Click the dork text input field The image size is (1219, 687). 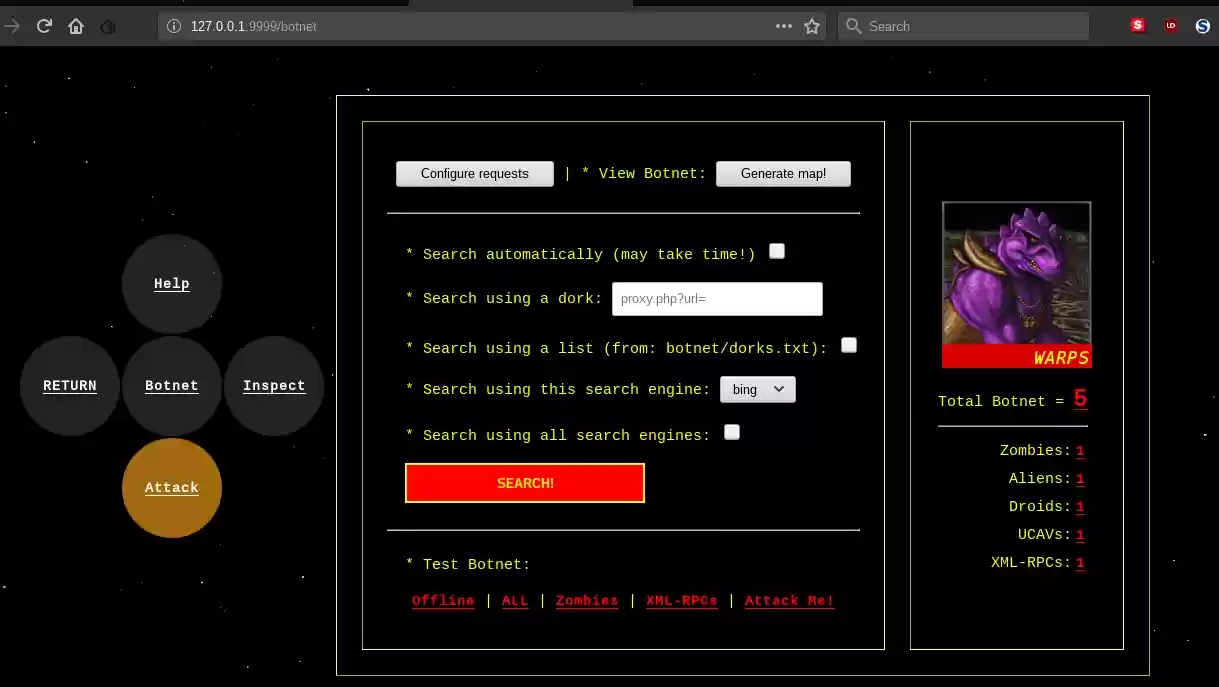click(717, 299)
